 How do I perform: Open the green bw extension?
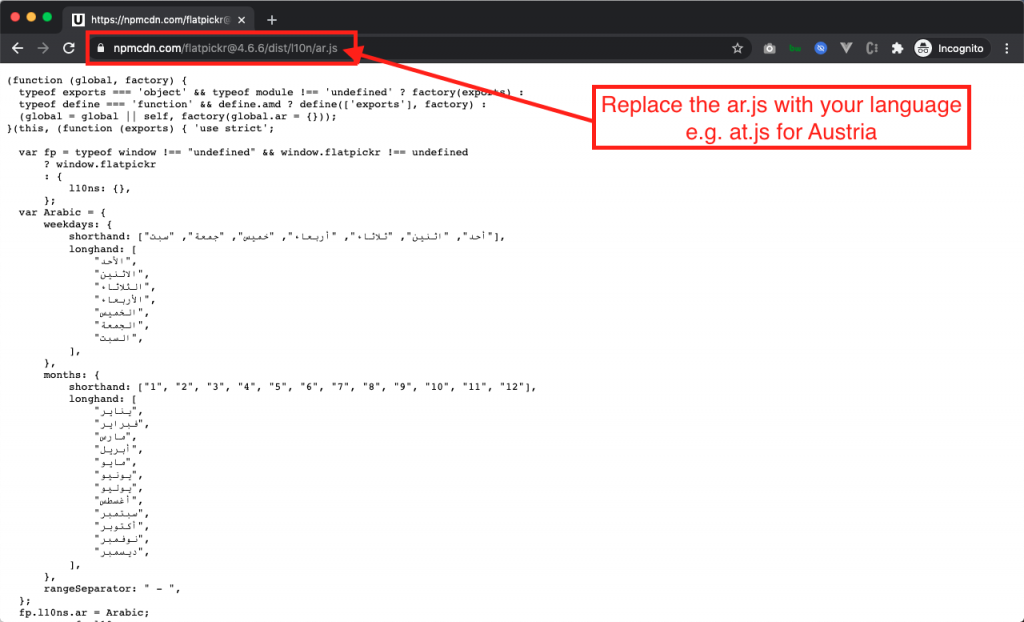[x=795, y=48]
